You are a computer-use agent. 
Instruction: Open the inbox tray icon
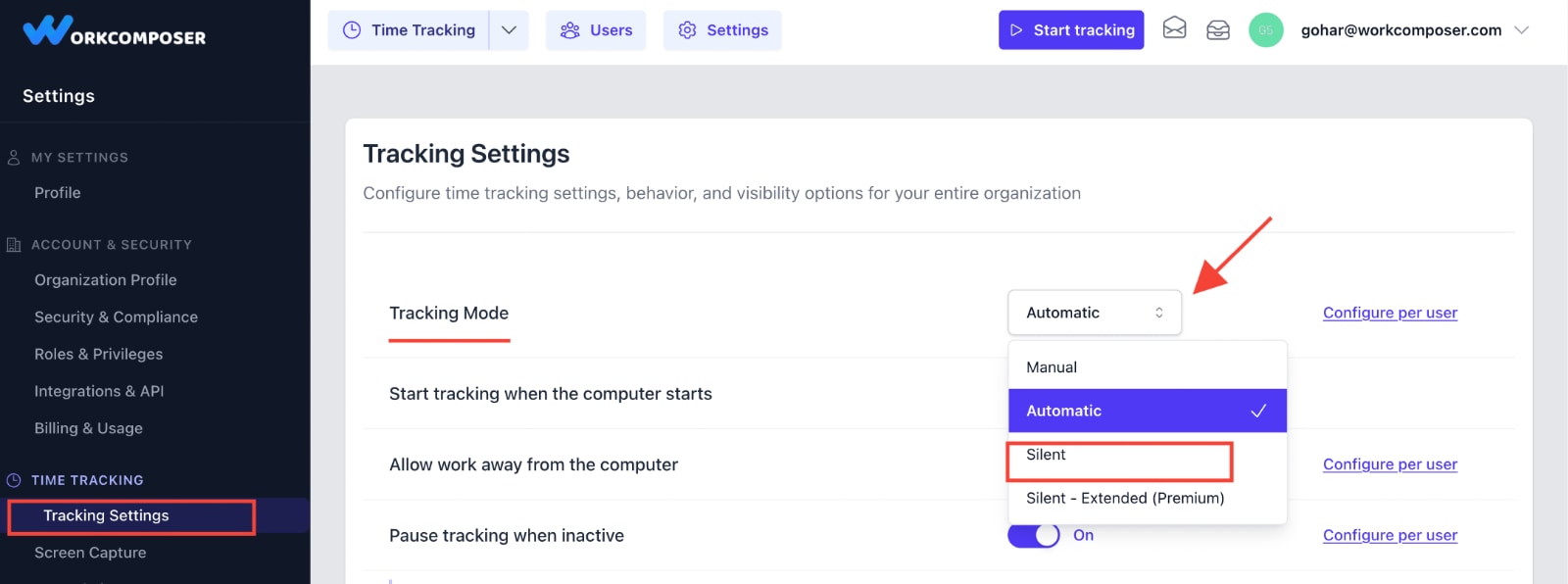tap(1218, 30)
